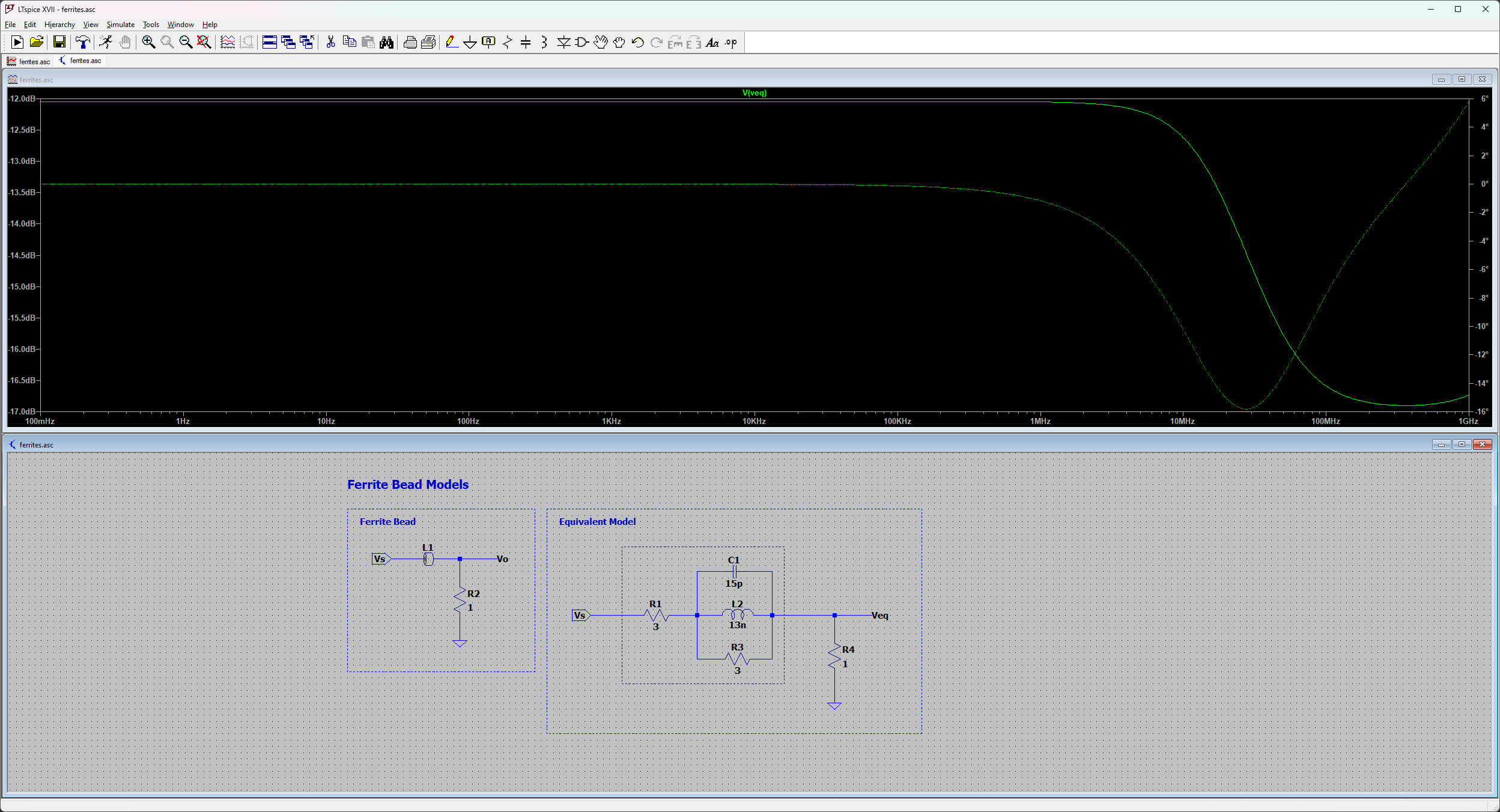Select the Diode component tool
The image size is (1500, 812).
pyautogui.click(x=563, y=42)
